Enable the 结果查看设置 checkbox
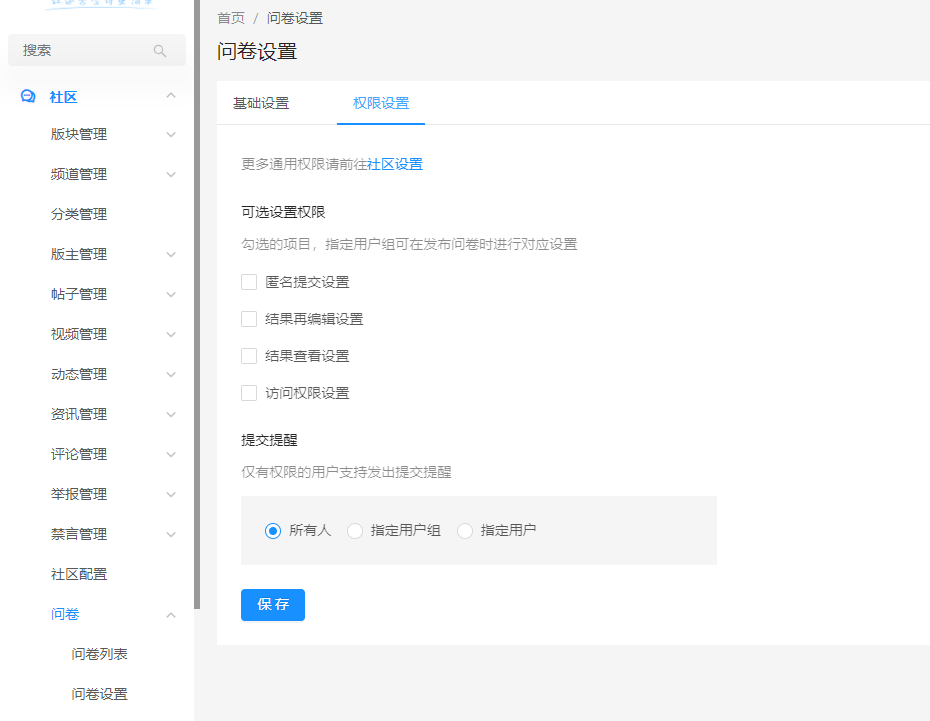The image size is (930, 721). [x=249, y=356]
